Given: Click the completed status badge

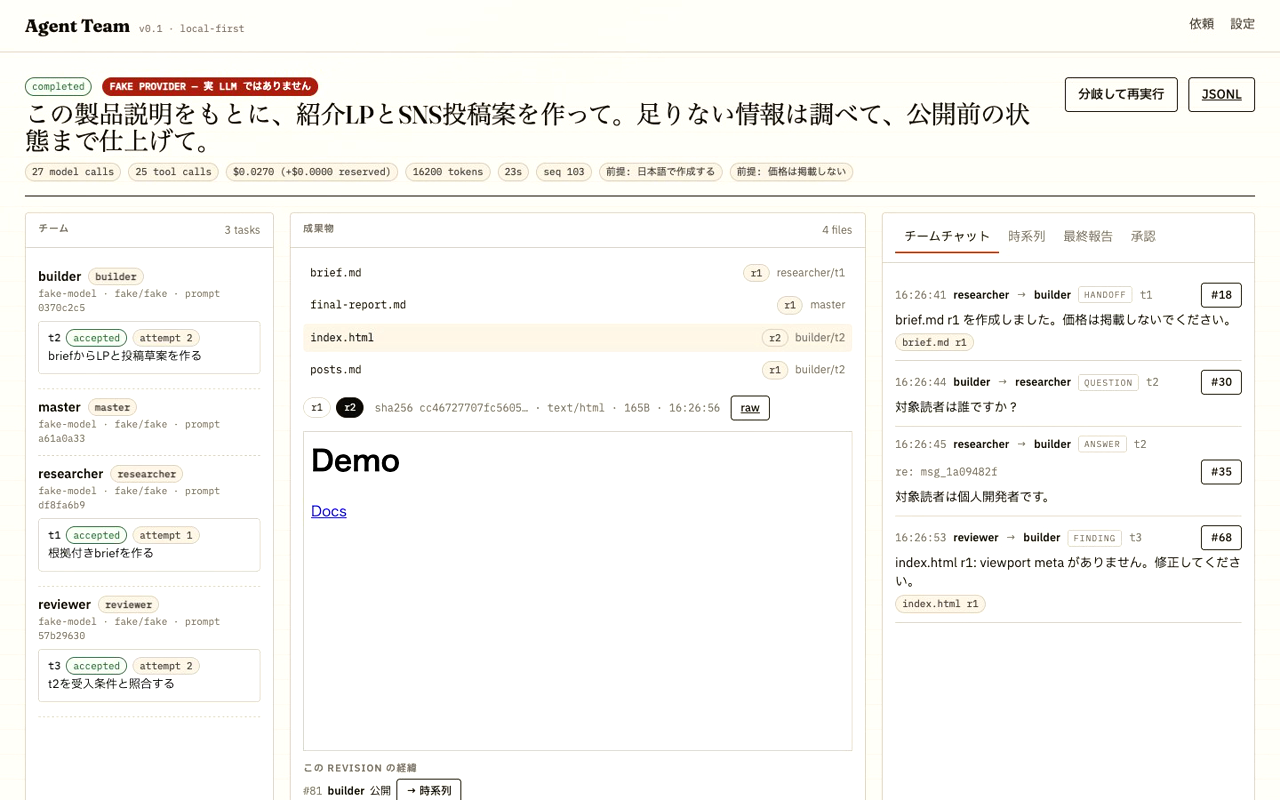Looking at the screenshot, I should click(58, 87).
